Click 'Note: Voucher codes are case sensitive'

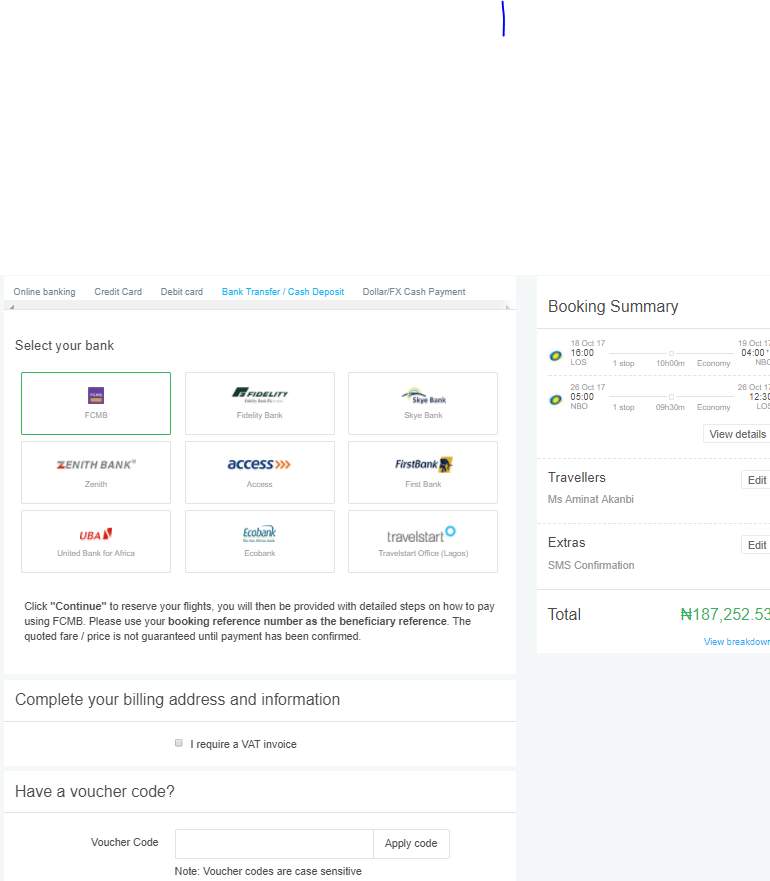pyautogui.click(x=268, y=871)
